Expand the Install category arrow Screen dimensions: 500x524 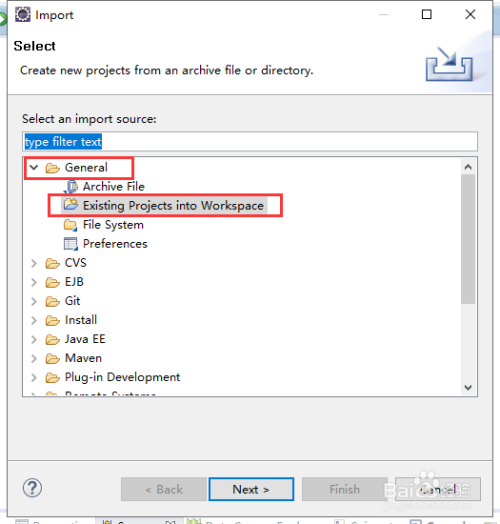pos(34,320)
